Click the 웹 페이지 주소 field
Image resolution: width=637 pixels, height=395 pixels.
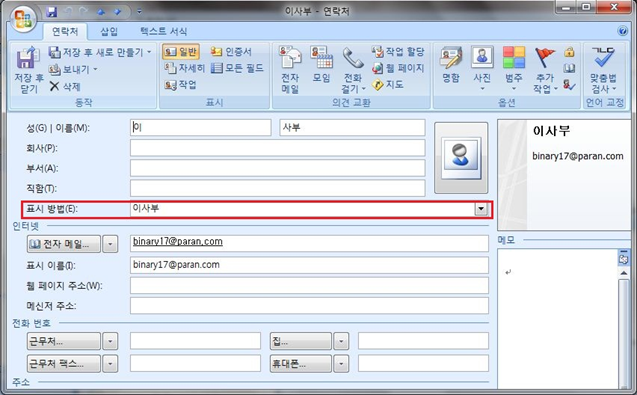pos(309,285)
